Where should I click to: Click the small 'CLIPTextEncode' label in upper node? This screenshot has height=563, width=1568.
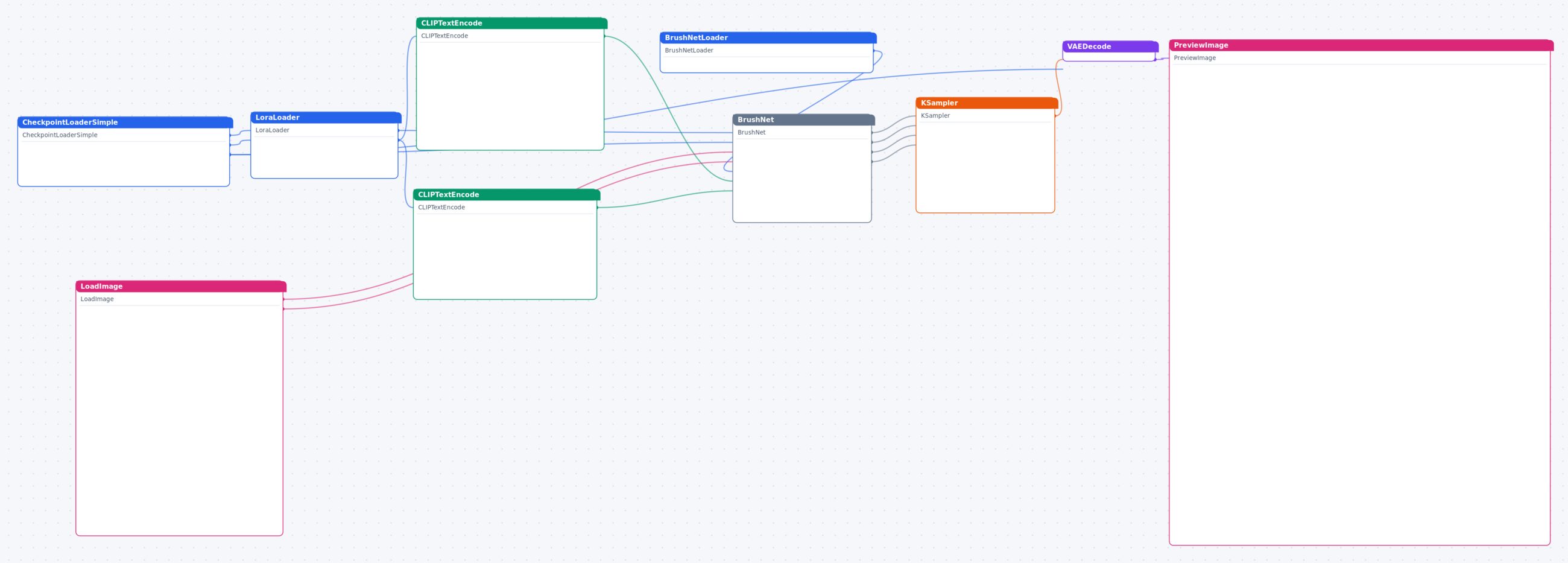(444, 36)
